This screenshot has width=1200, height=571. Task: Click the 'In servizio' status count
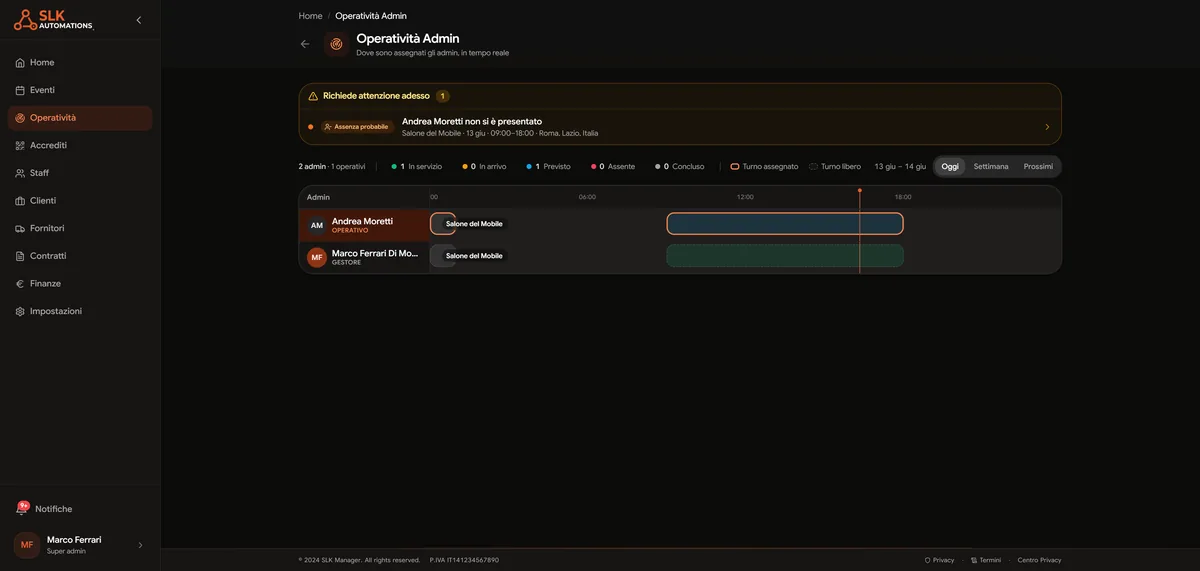tap(417, 166)
